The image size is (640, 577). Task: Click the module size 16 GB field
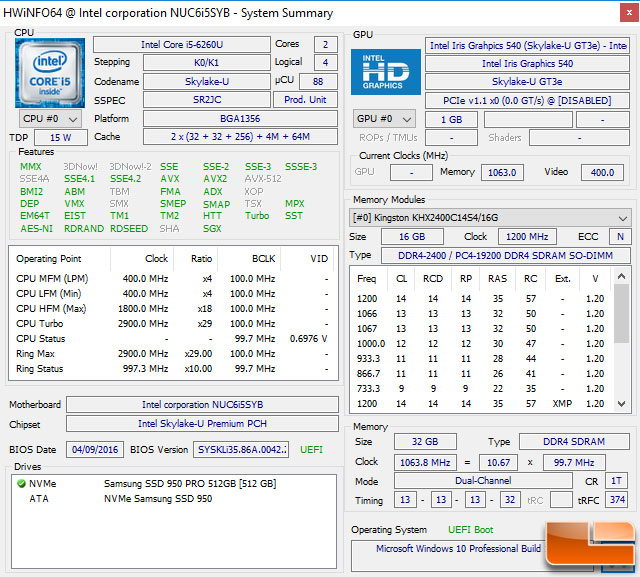[x=412, y=237]
